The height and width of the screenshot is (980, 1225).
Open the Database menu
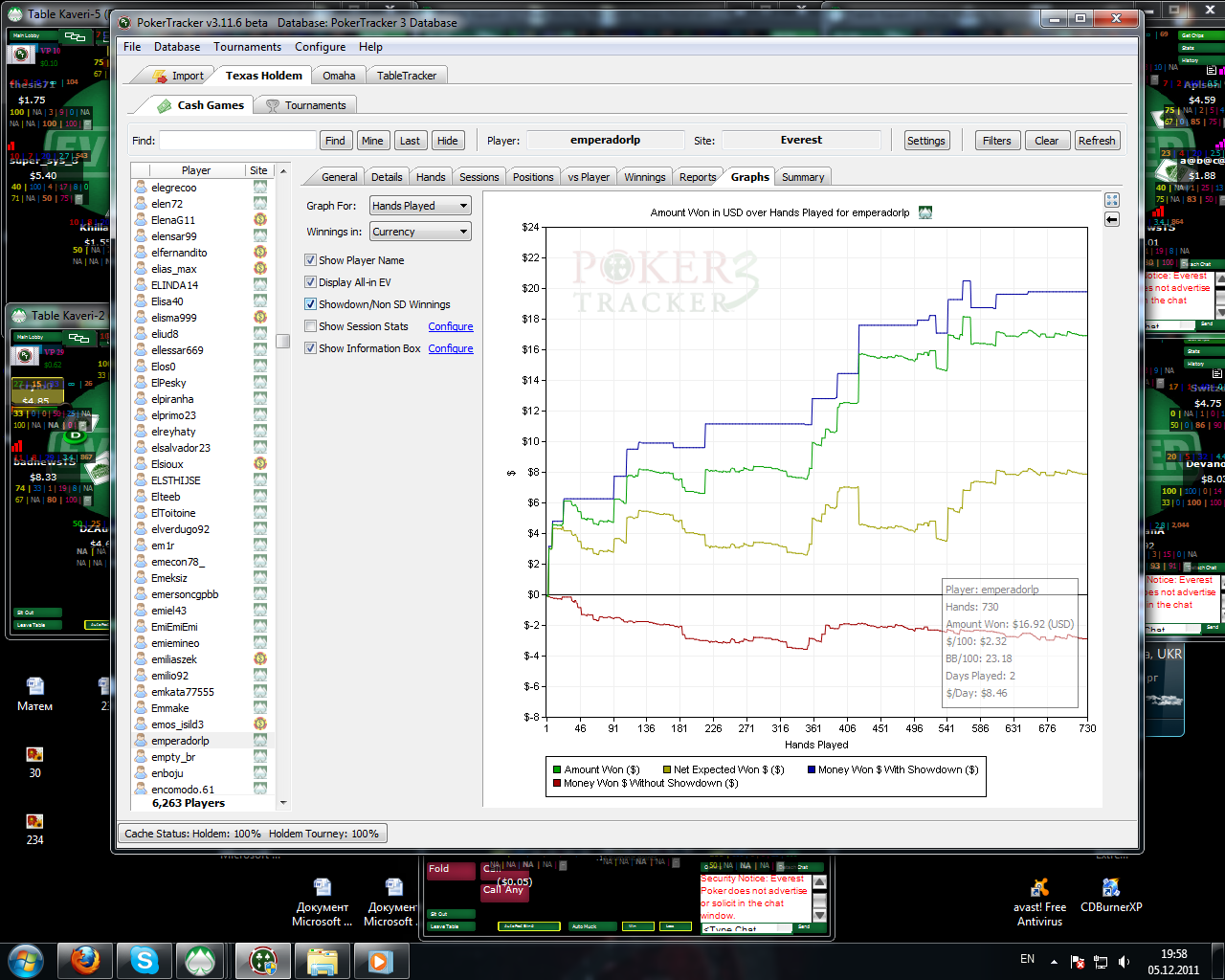pyautogui.click(x=177, y=47)
